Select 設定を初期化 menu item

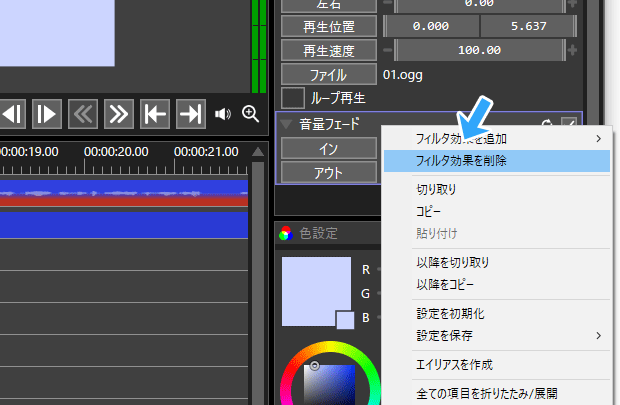tap(497, 314)
